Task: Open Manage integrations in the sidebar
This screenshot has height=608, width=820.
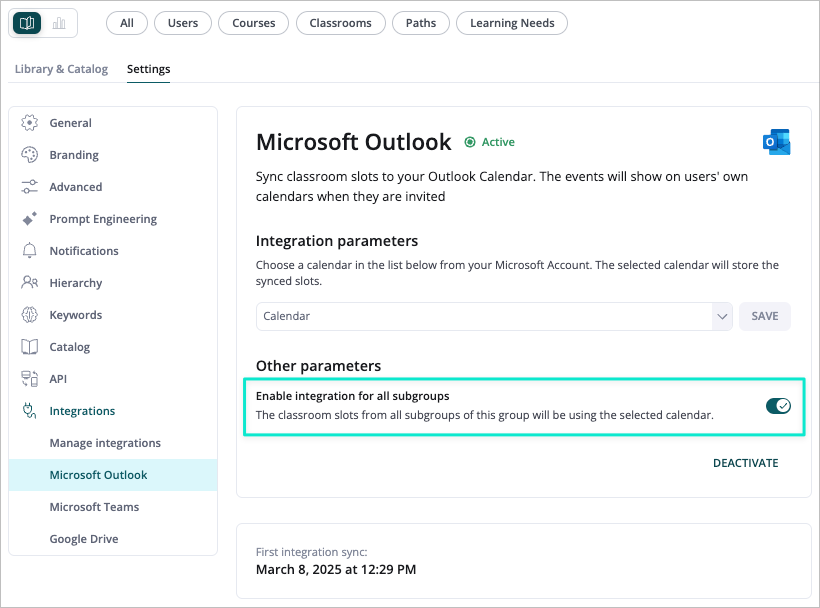Action: click(105, 443)
